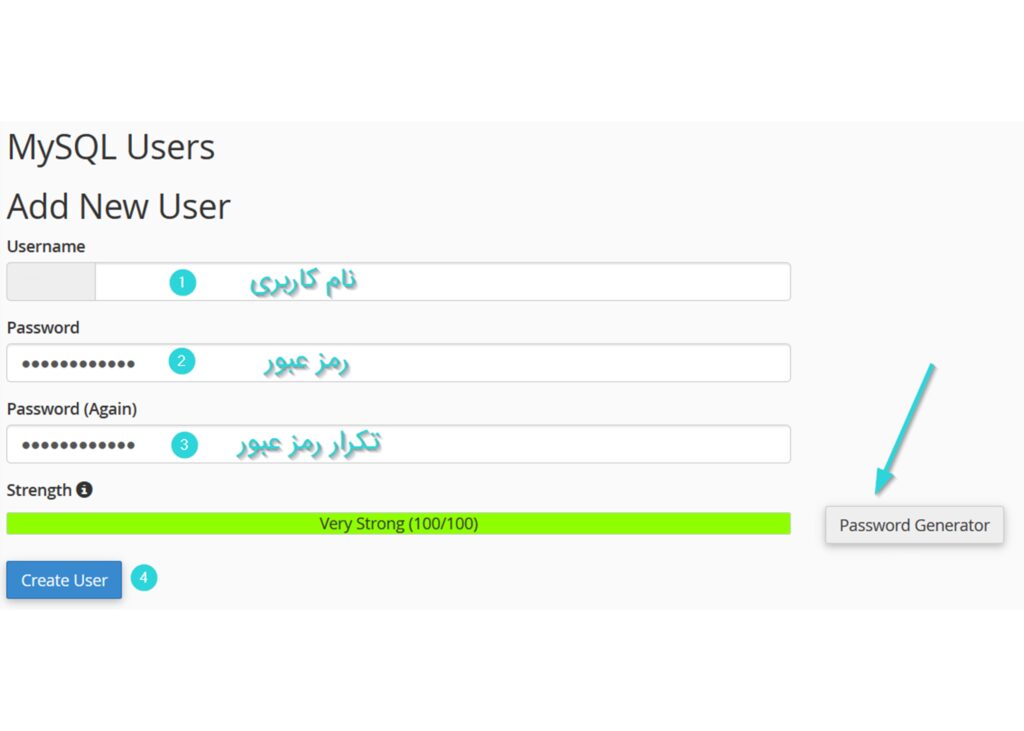Click the Password (Again) label

click(x=72, y=409)
